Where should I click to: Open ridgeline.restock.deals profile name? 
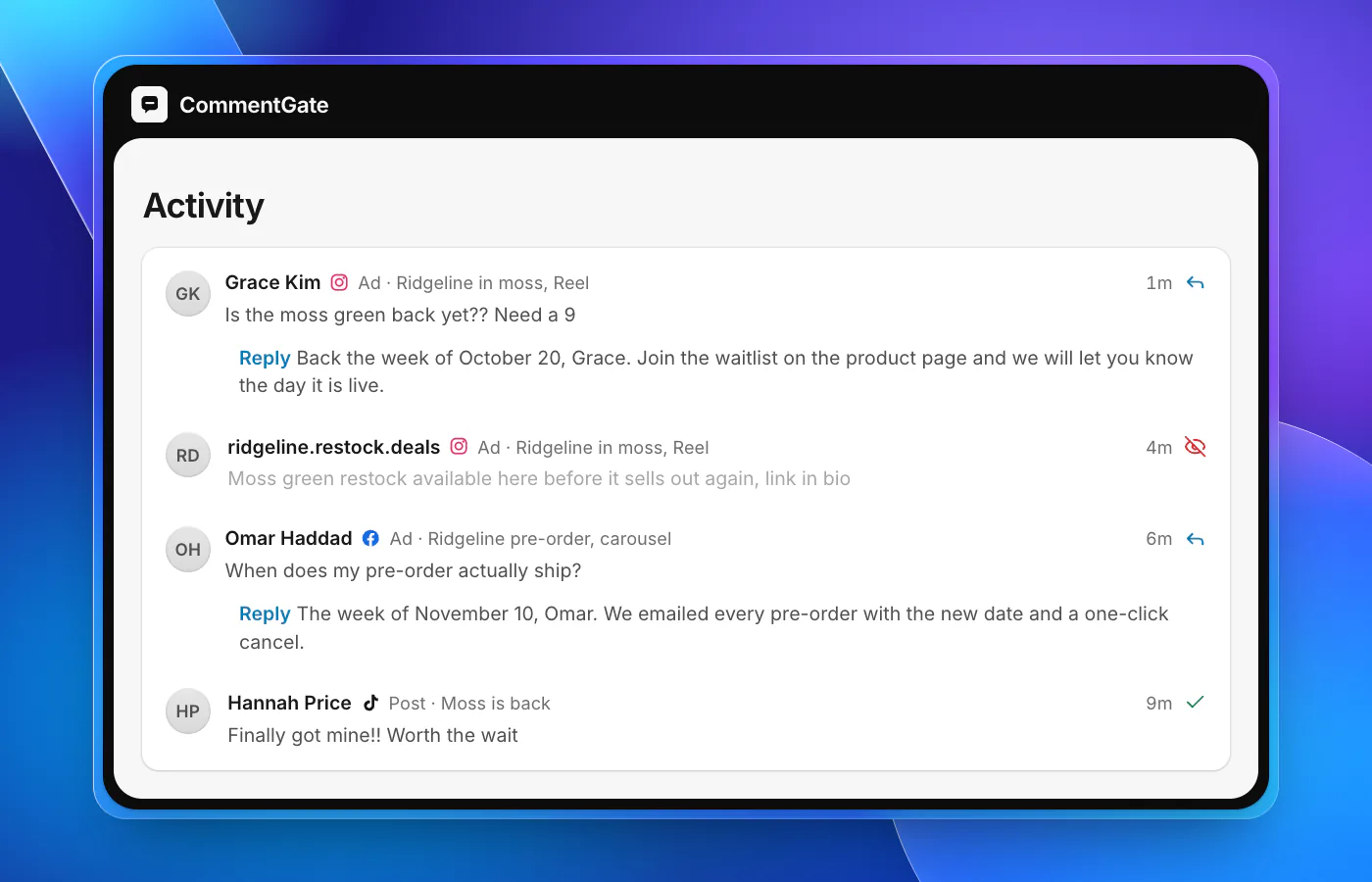point(333,447)
